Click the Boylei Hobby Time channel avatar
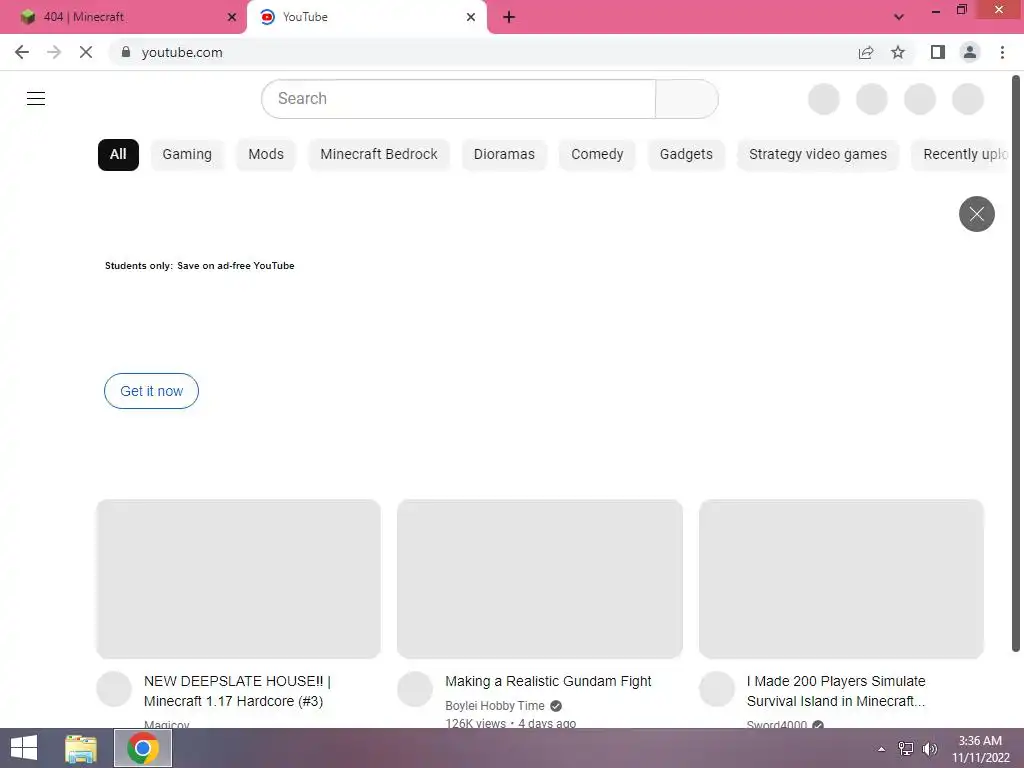This screenshot has width=1024, height=768. click(x=415, y=689)
